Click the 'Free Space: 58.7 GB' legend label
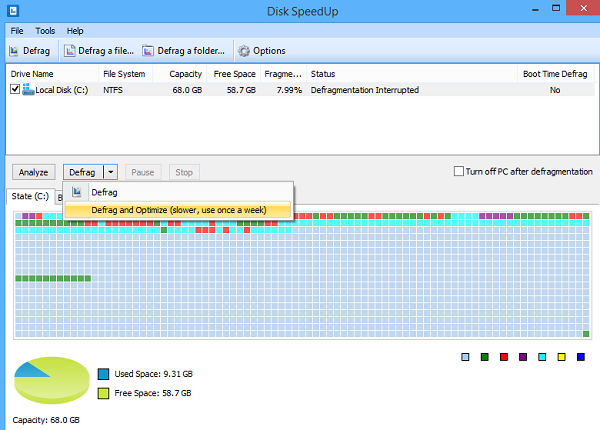Image resolution: width=600 pixels, height=430 pixels. click(153, 393)
